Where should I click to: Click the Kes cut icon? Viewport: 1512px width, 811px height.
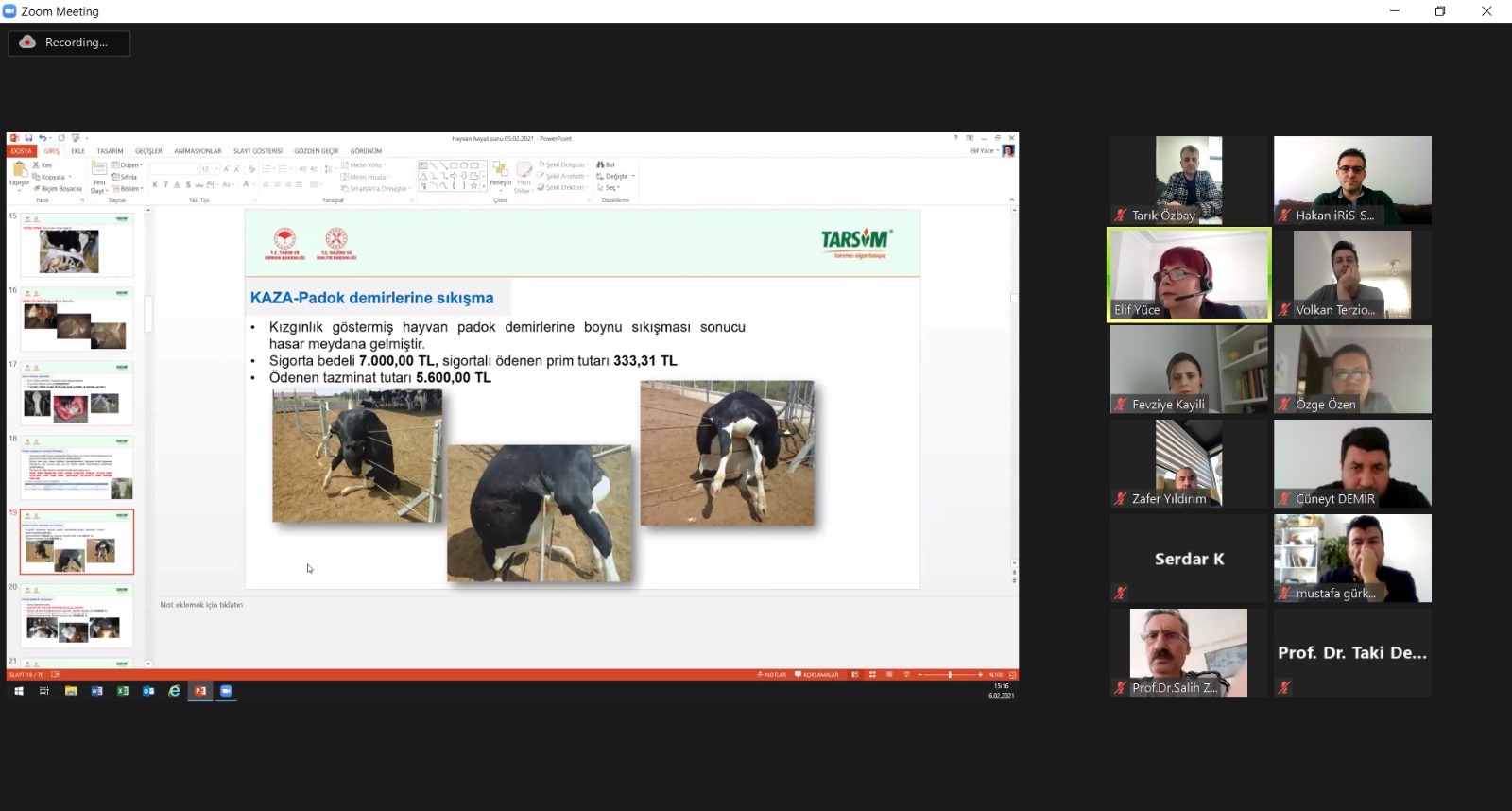pyautogui.click(x=43, y=165)
